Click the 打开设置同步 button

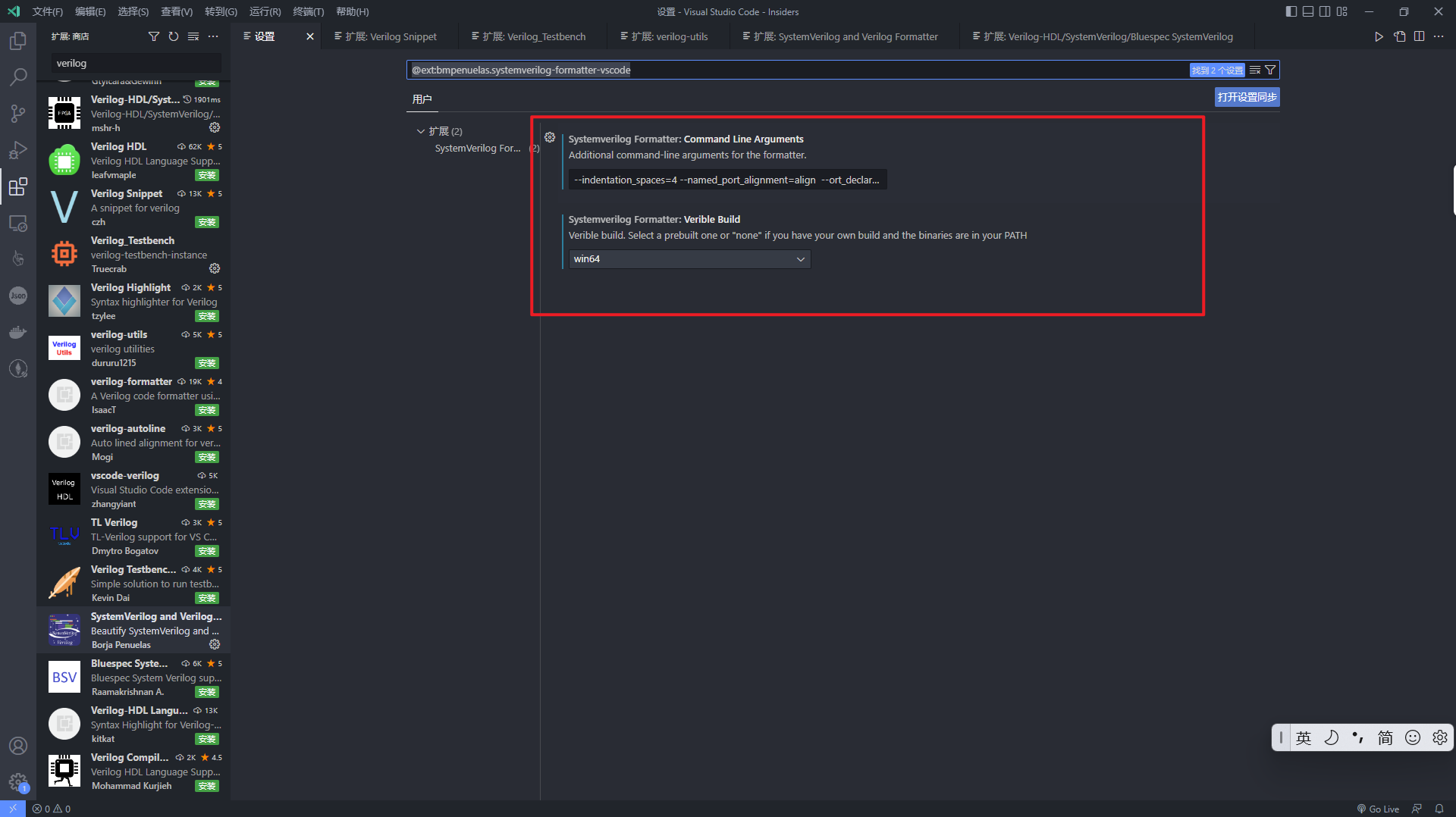1246,97
